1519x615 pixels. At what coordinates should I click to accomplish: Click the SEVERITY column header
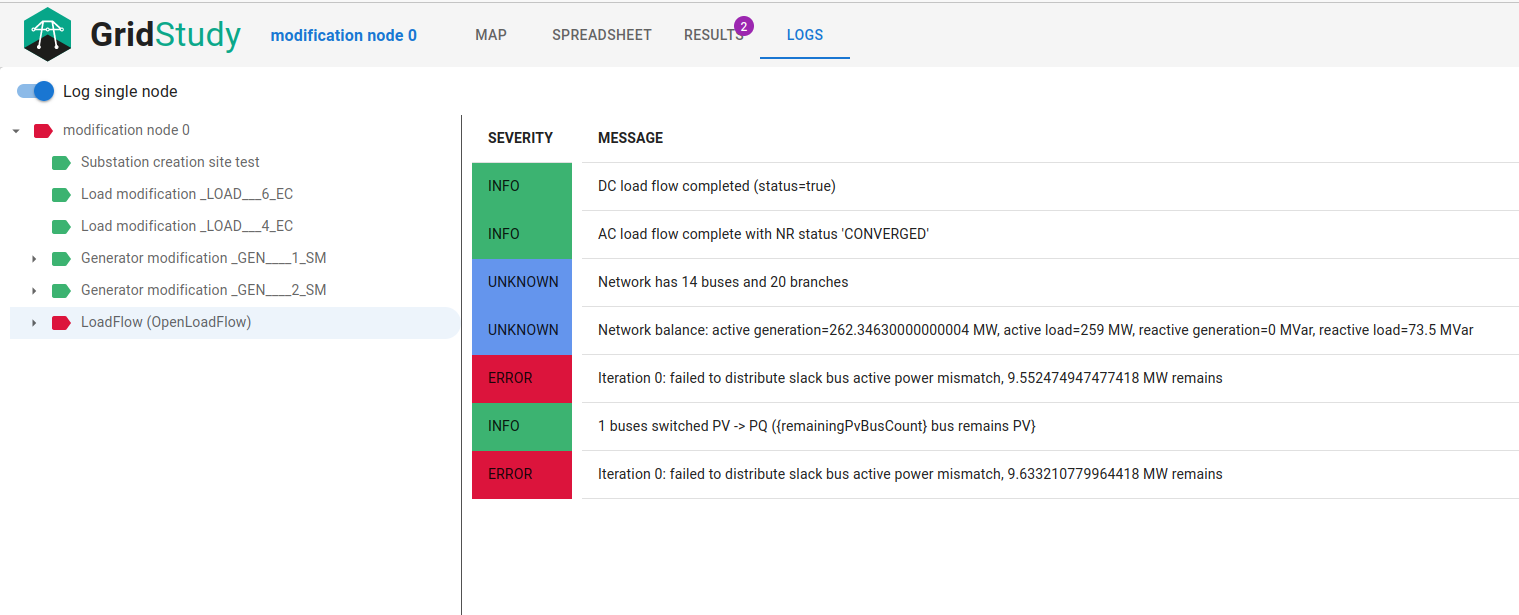pyautogui.click(x=520, y=138)
